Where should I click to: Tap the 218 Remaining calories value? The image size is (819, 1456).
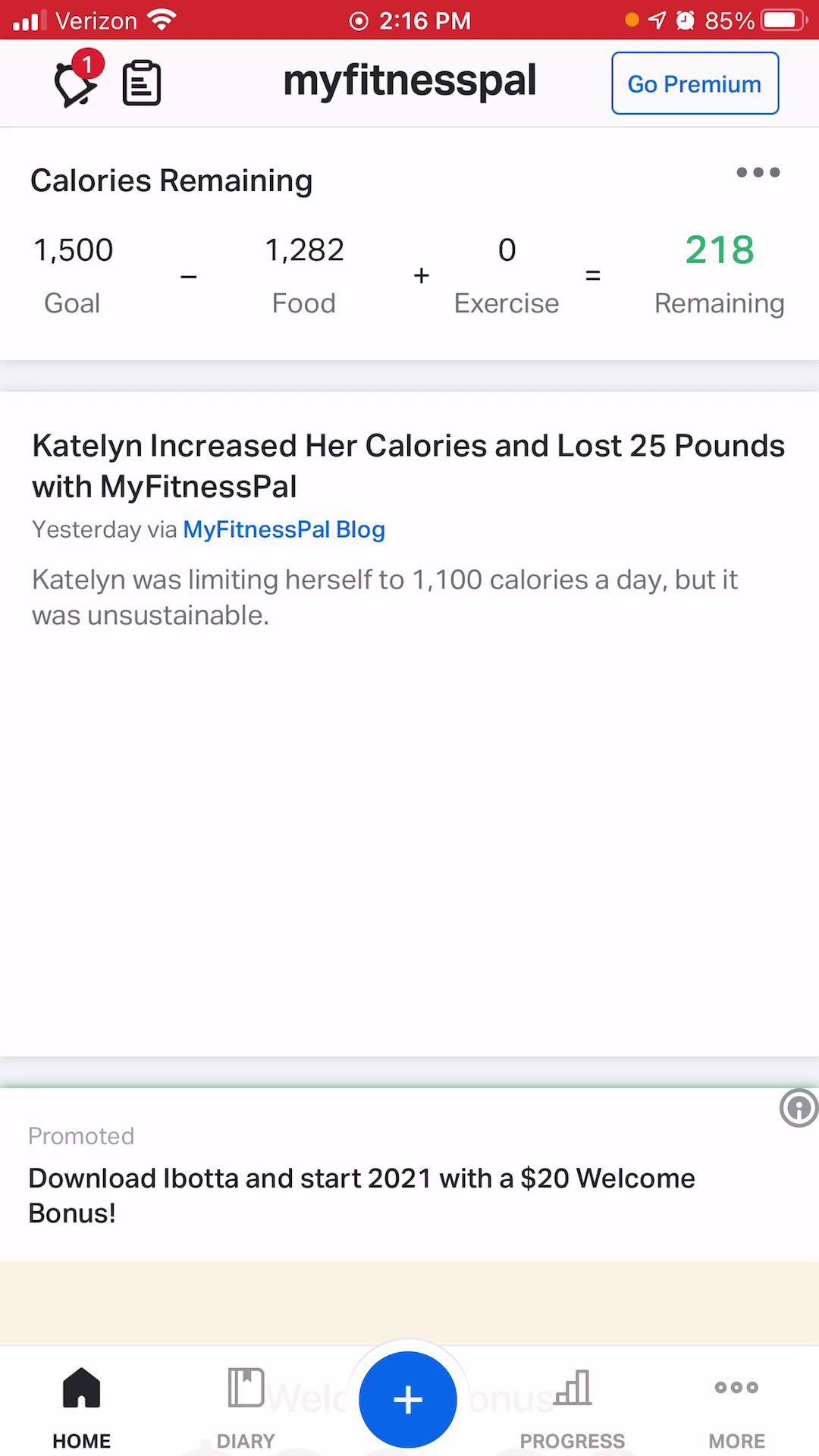coord(719,250)
